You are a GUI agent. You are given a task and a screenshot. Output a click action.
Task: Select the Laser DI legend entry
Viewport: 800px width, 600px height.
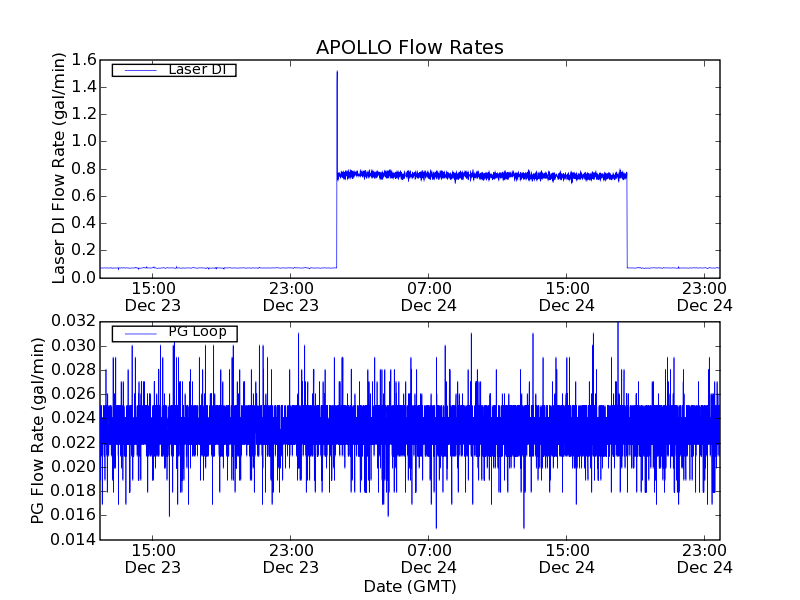[x=174, y=69]
